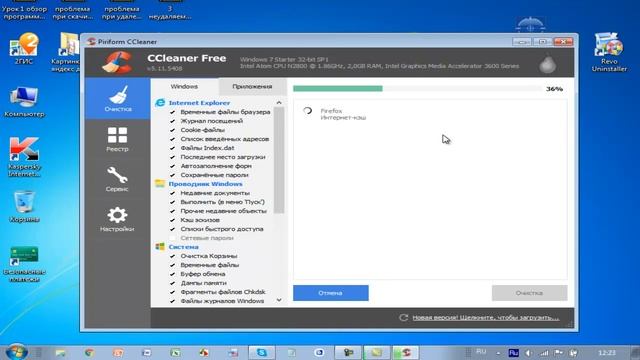The height and width of the screenshot is (360, 640).
Task: Collapse the Система section header
Action: (x=183, y=247)
